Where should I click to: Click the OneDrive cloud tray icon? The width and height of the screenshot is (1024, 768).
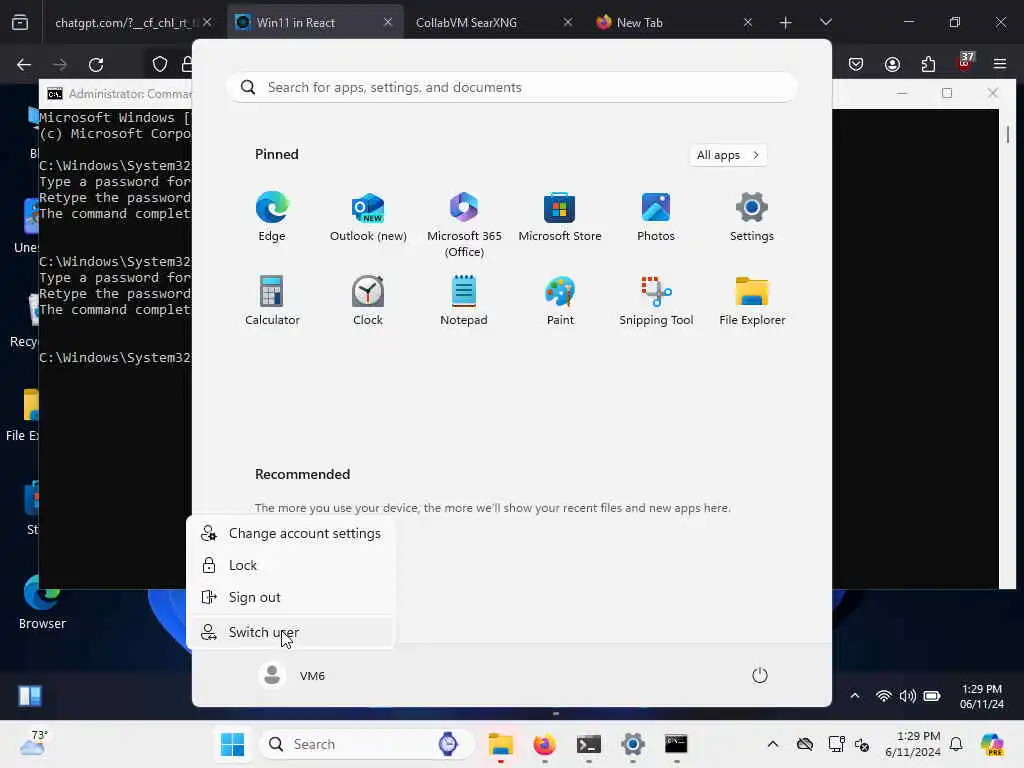805,744
